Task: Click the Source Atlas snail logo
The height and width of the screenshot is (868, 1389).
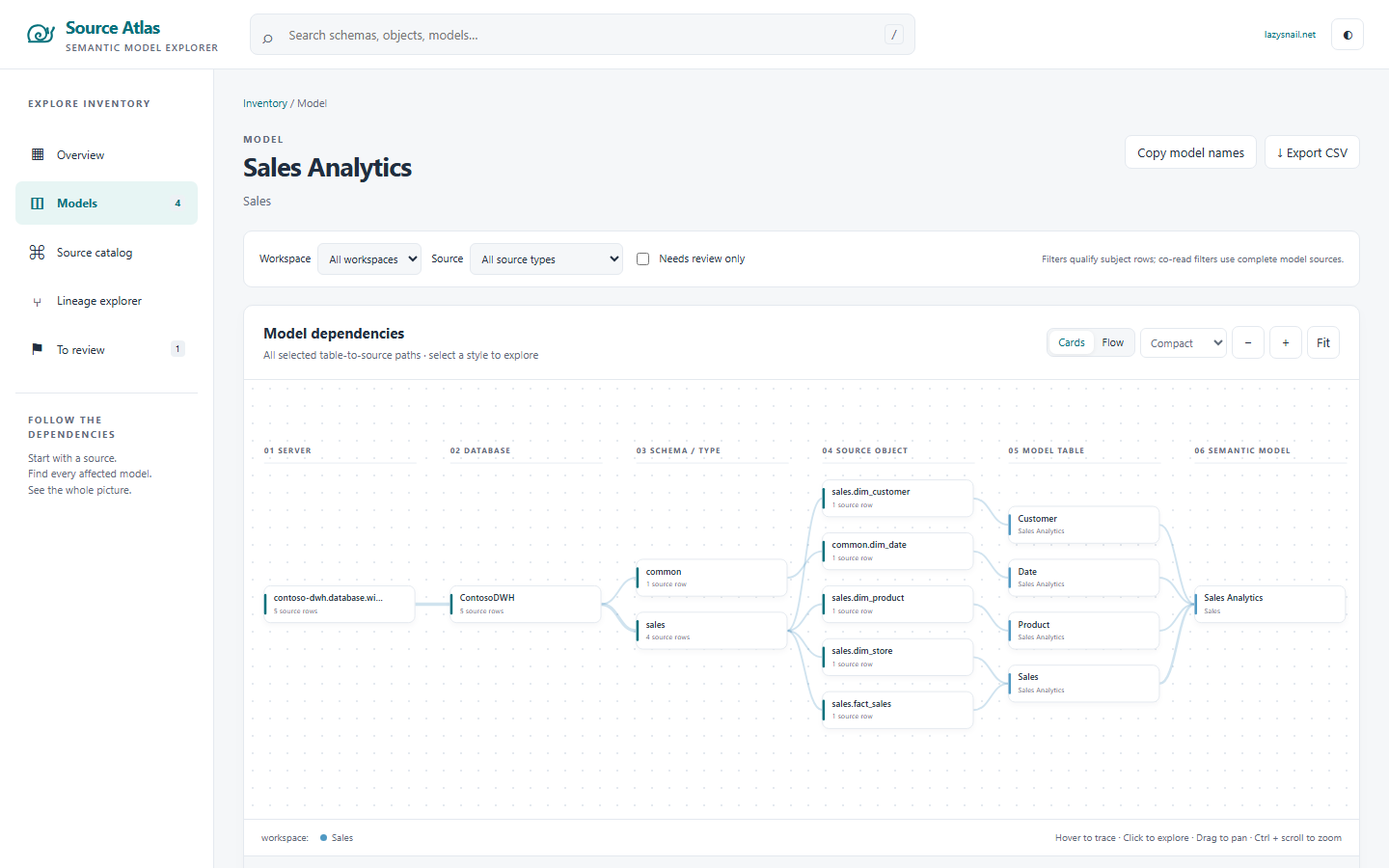Action: [41, 35]
